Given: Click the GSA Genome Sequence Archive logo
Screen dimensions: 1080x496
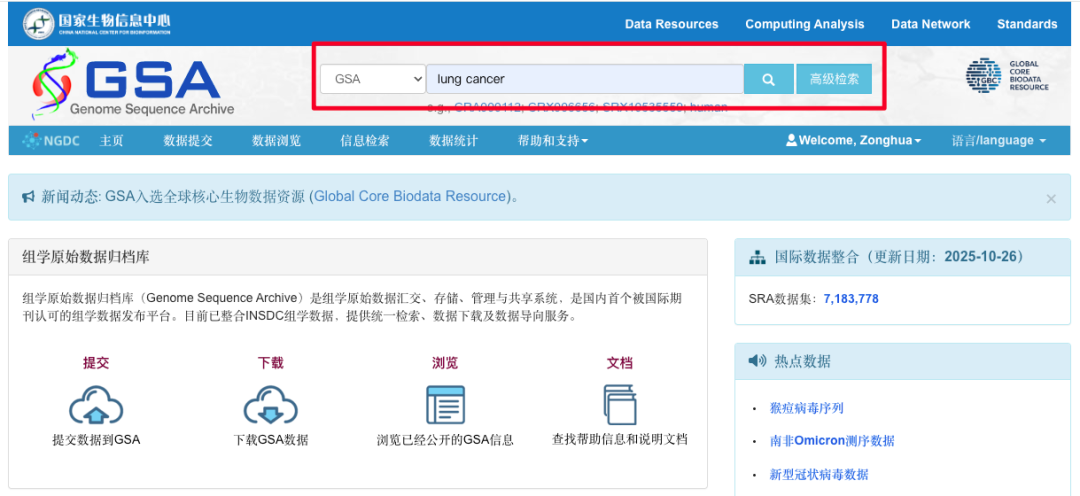Looking at the screenshot, I should pos(133,84).
